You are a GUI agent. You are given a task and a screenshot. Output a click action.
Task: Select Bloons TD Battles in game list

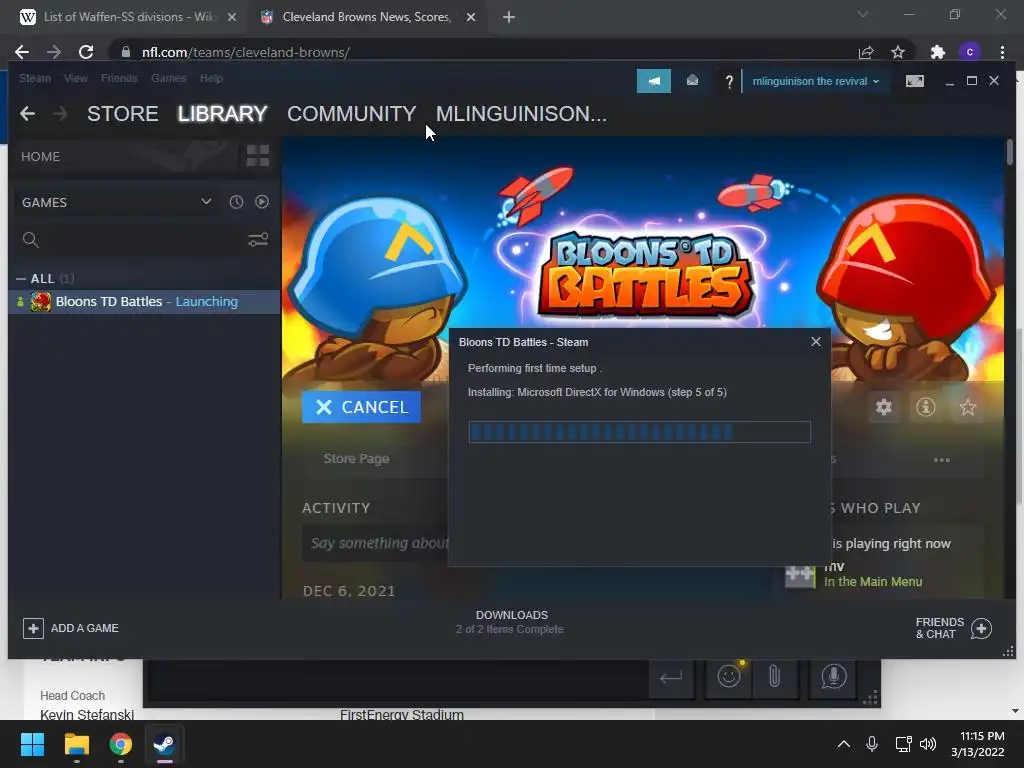pos(144,302)
